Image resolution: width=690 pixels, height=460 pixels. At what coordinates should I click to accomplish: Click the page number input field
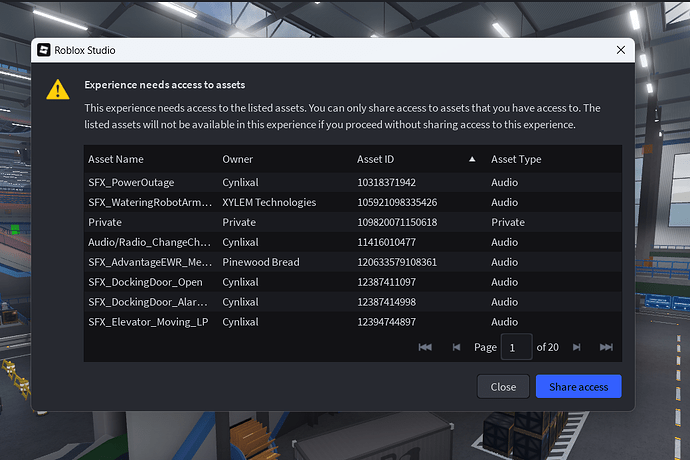(x=515, y=347)
